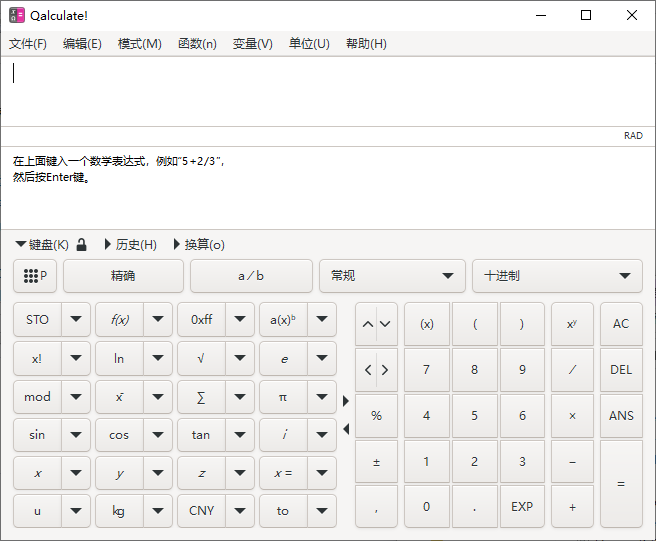Click the lock icon beside 键盘
The height and width of the screenshot is (541, 656).
point(82,245)
